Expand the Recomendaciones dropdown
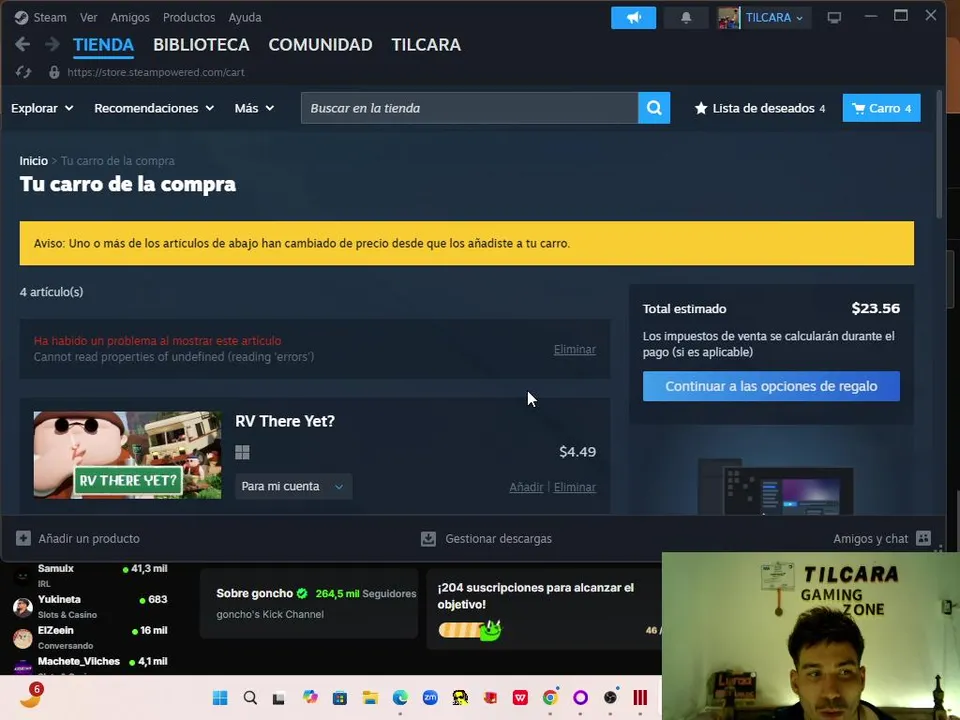 coord(154,108)
